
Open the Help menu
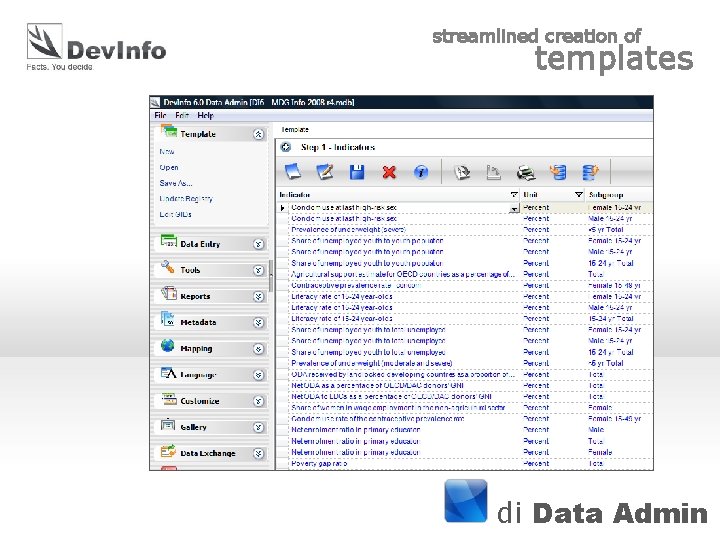(205, 115)
